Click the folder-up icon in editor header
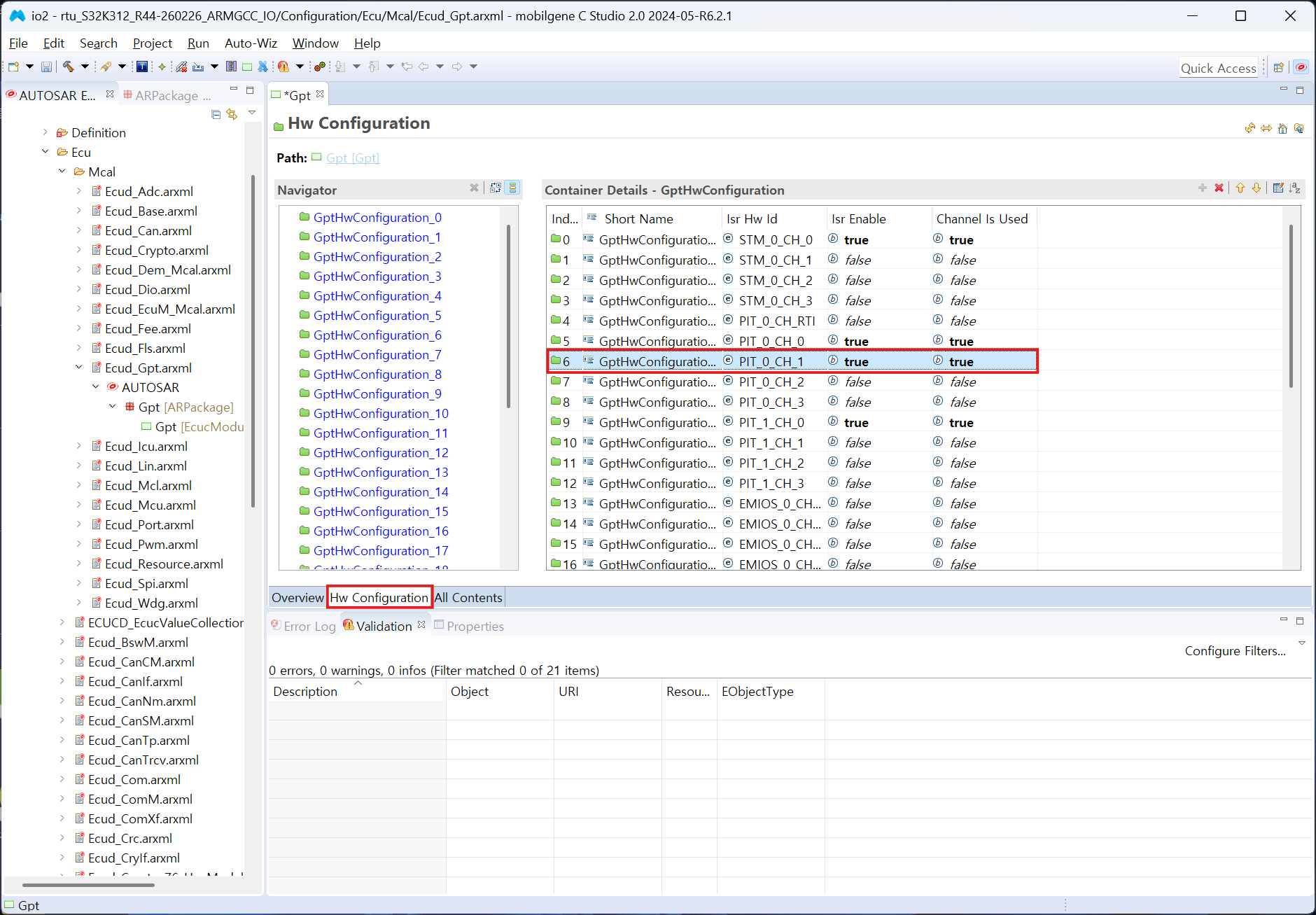1316x915 pixels. click(x=1299, y=128)
